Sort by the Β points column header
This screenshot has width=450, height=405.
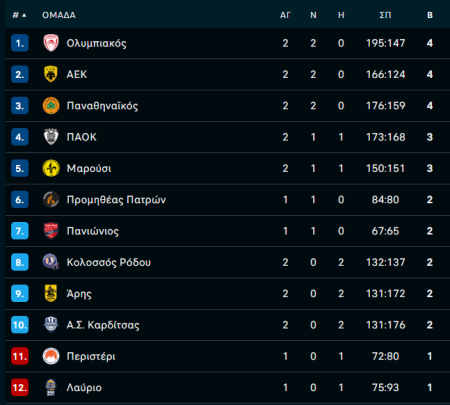tap(430, 15)
